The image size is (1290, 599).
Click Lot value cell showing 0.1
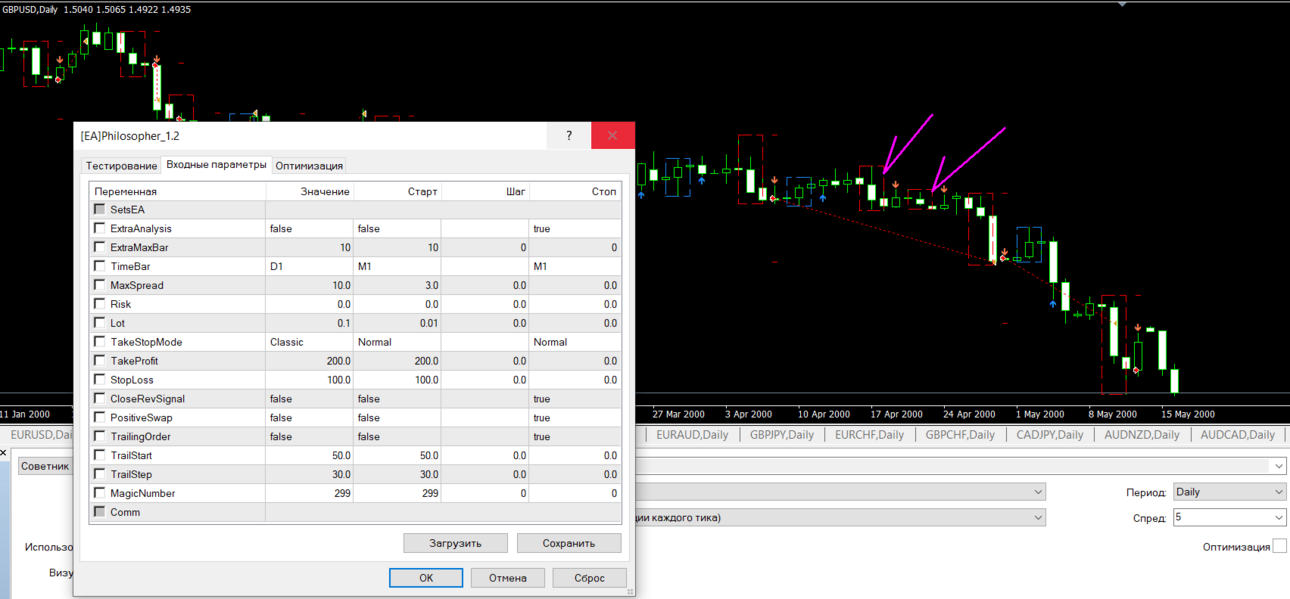310,323
